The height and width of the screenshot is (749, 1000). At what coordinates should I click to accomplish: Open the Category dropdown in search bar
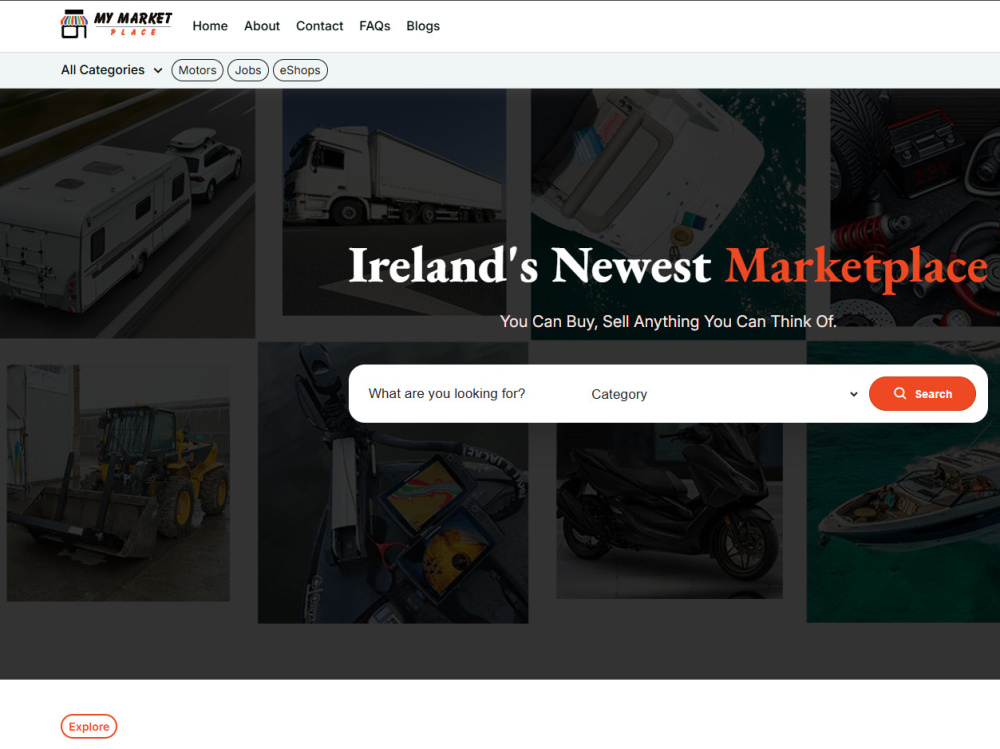(724, 394)
